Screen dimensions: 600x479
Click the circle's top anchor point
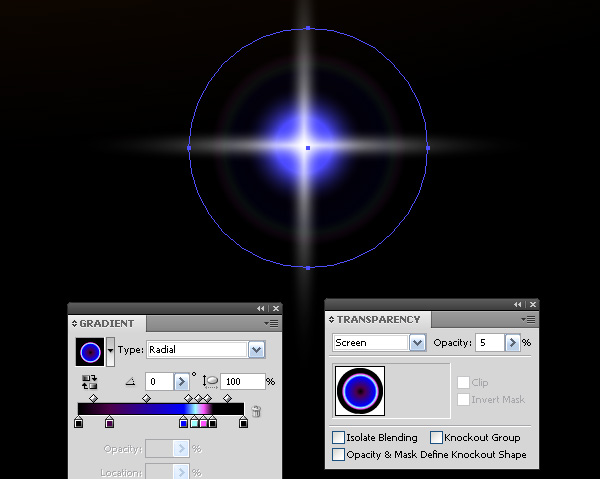pyautogui.click(x=308, y=28)
